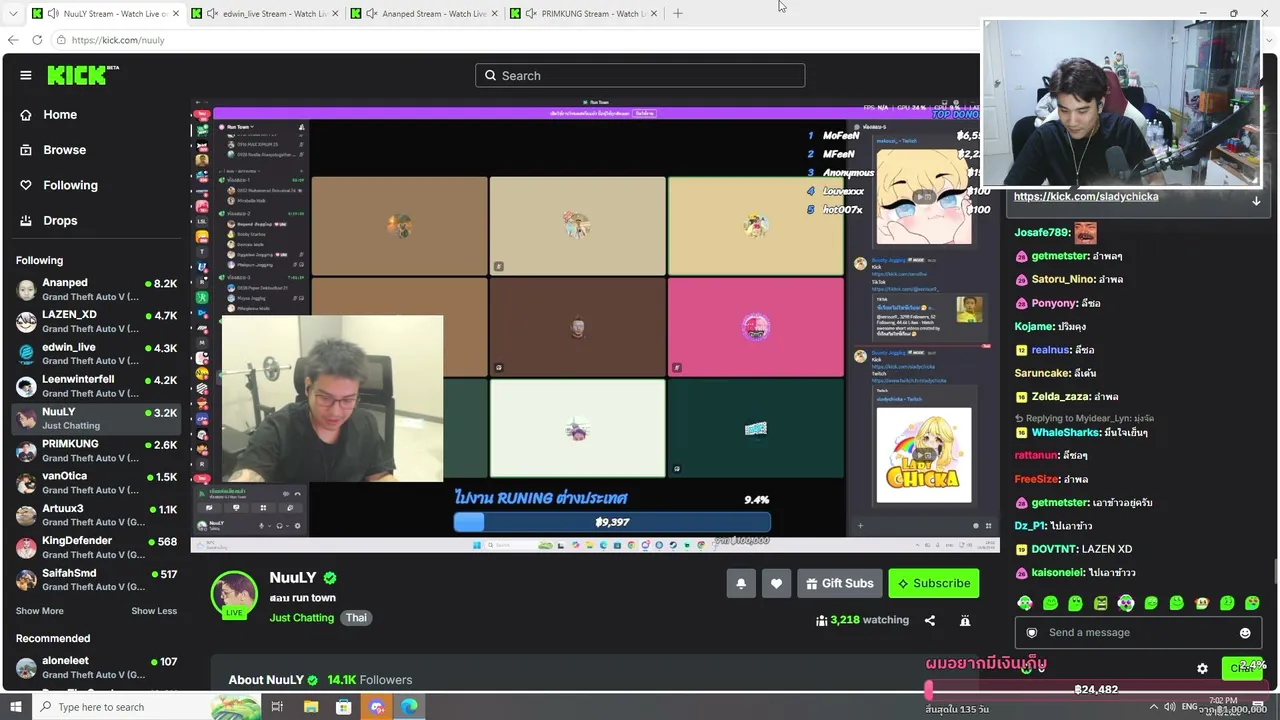Click the angry square-faced green emote
The width and height of the screenshot is (1280, 720).
[1101, 603]
